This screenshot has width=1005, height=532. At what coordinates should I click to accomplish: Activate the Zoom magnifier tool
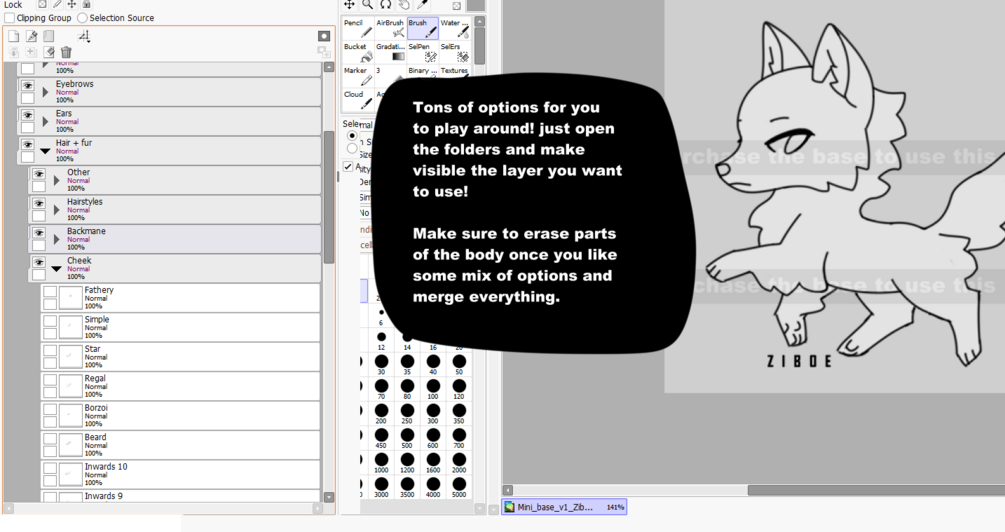click(367, 4)
